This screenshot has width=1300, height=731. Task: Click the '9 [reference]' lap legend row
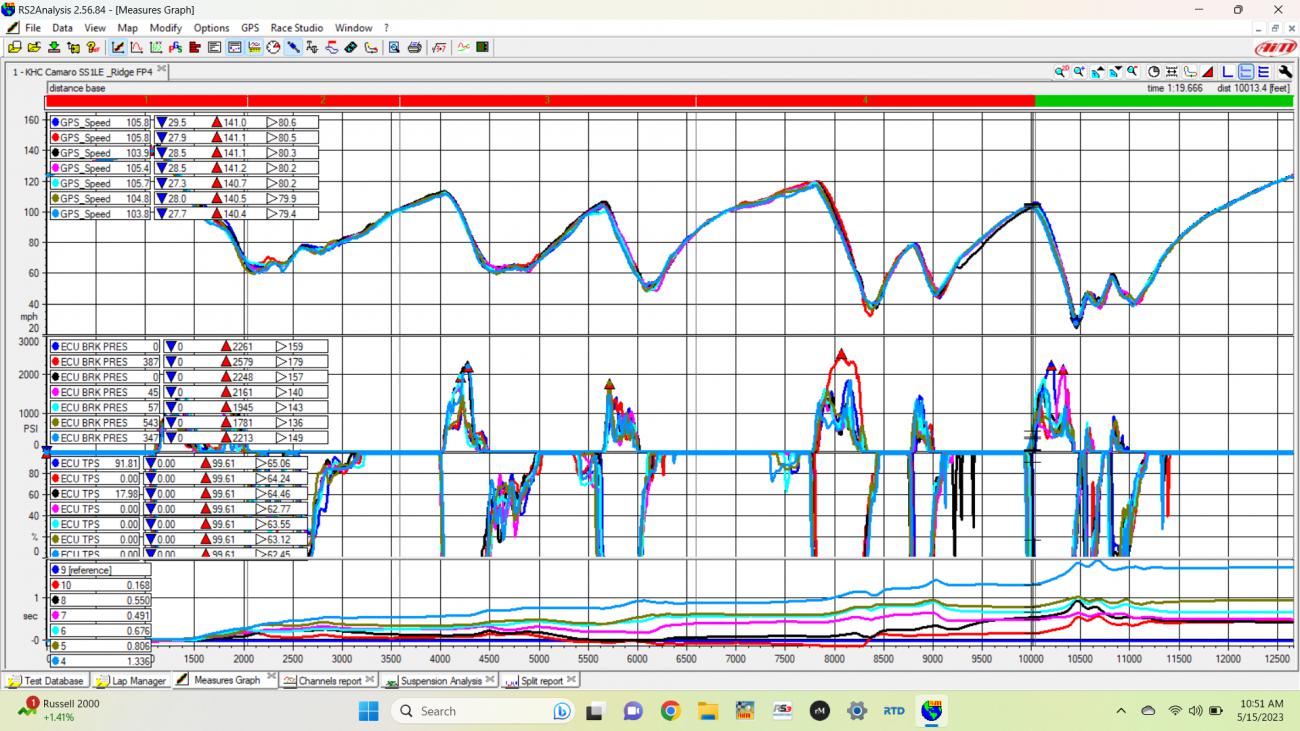point(100,570)
